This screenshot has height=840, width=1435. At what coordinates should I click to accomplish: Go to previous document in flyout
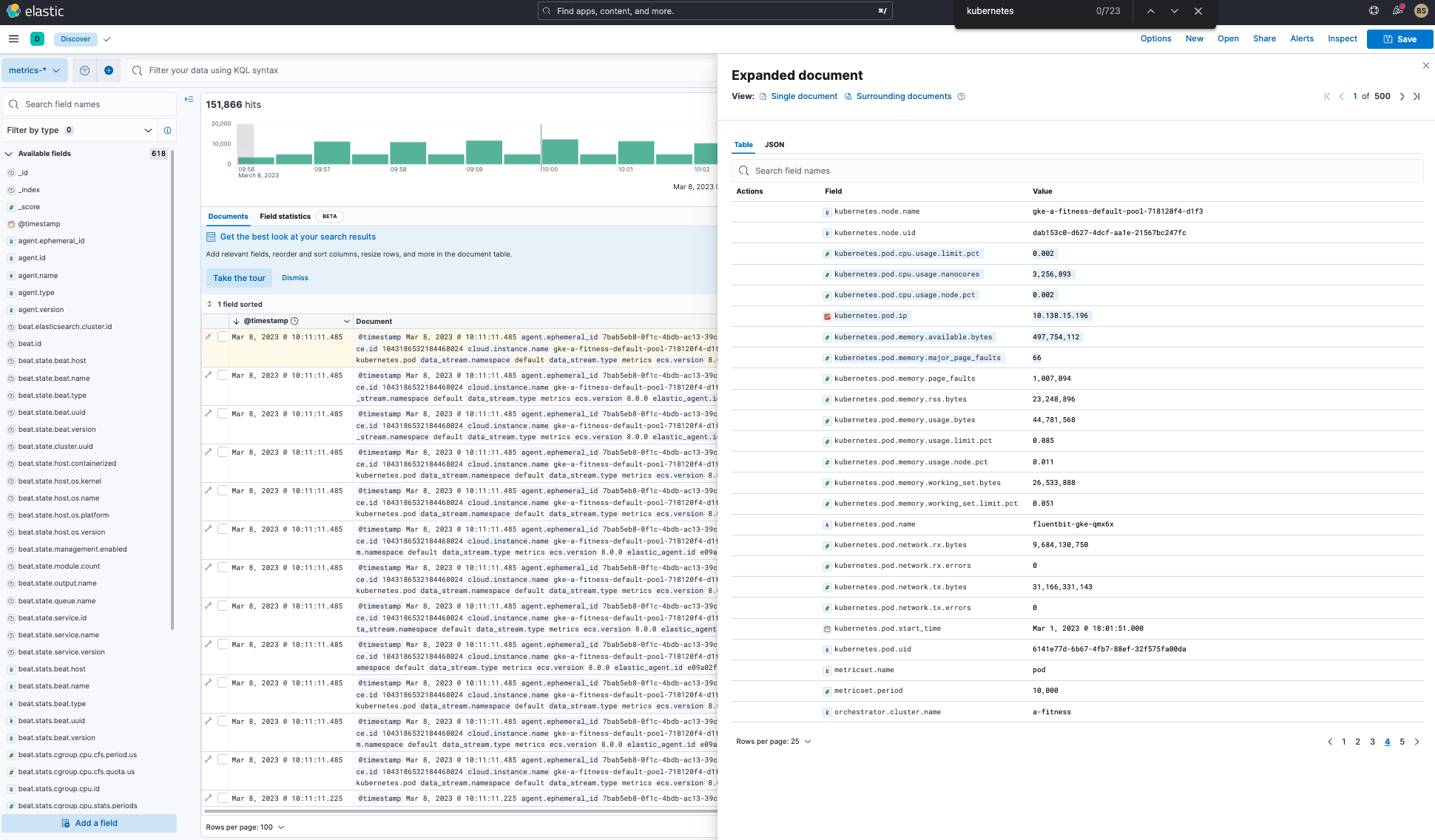(1341, 96)
